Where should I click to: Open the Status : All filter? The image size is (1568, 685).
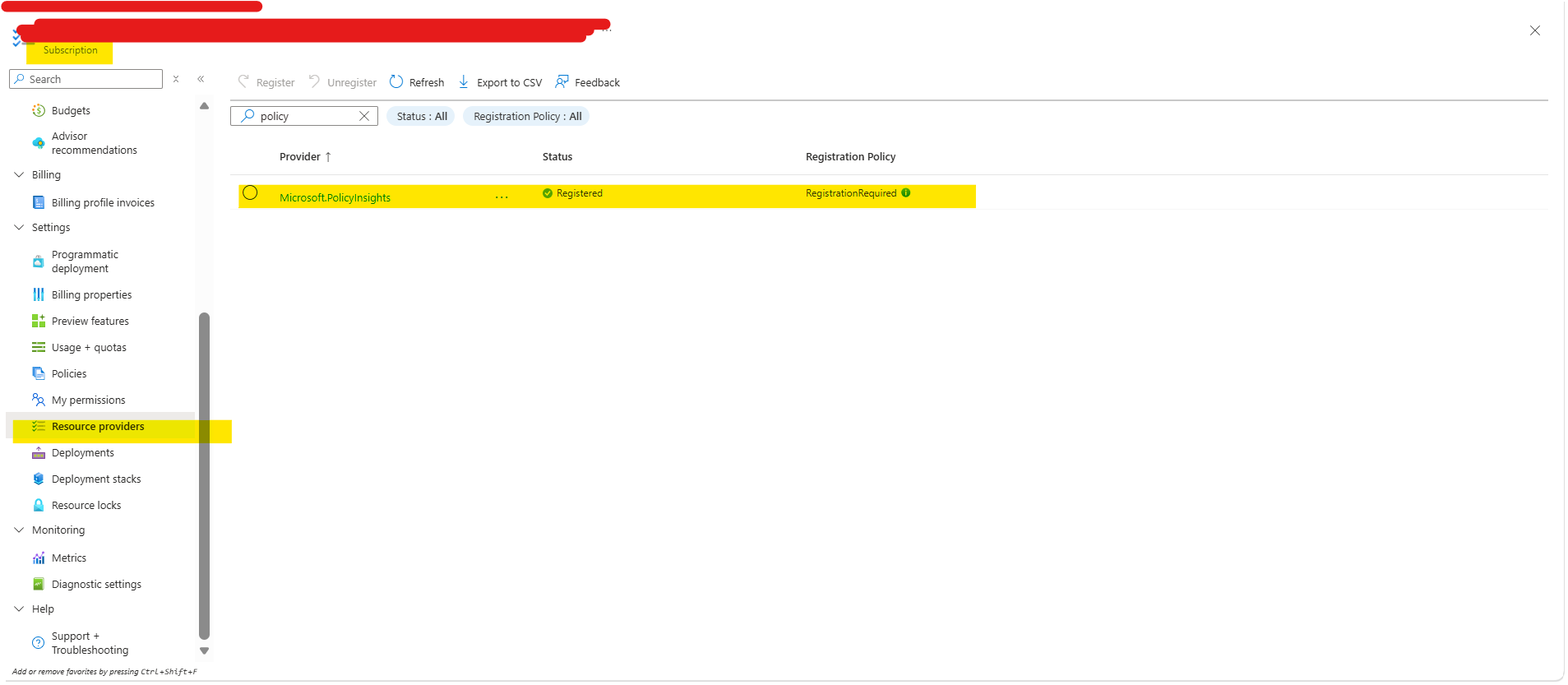click(x=421, y=116)
